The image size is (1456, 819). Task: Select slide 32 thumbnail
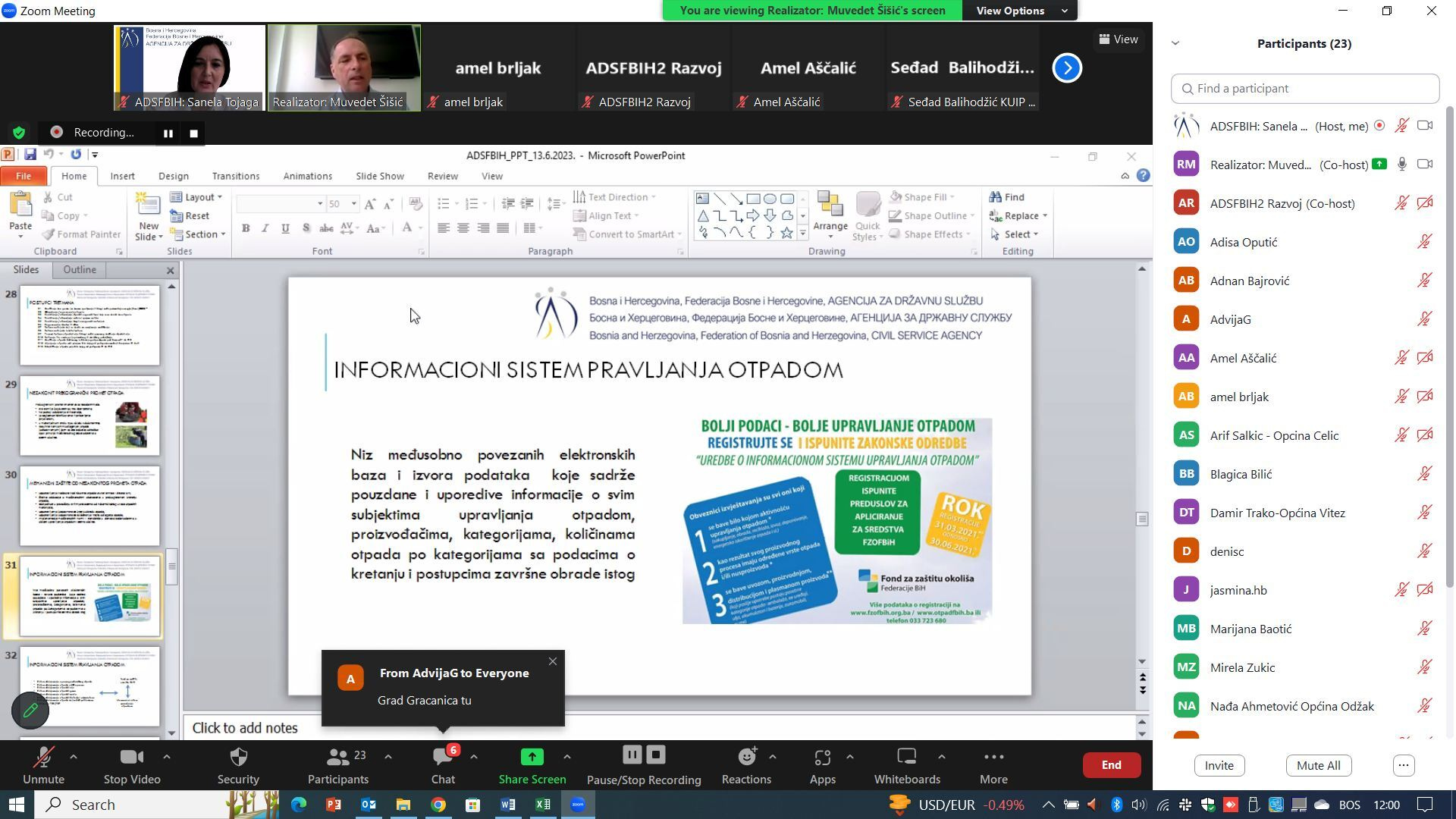coord(89,686)
